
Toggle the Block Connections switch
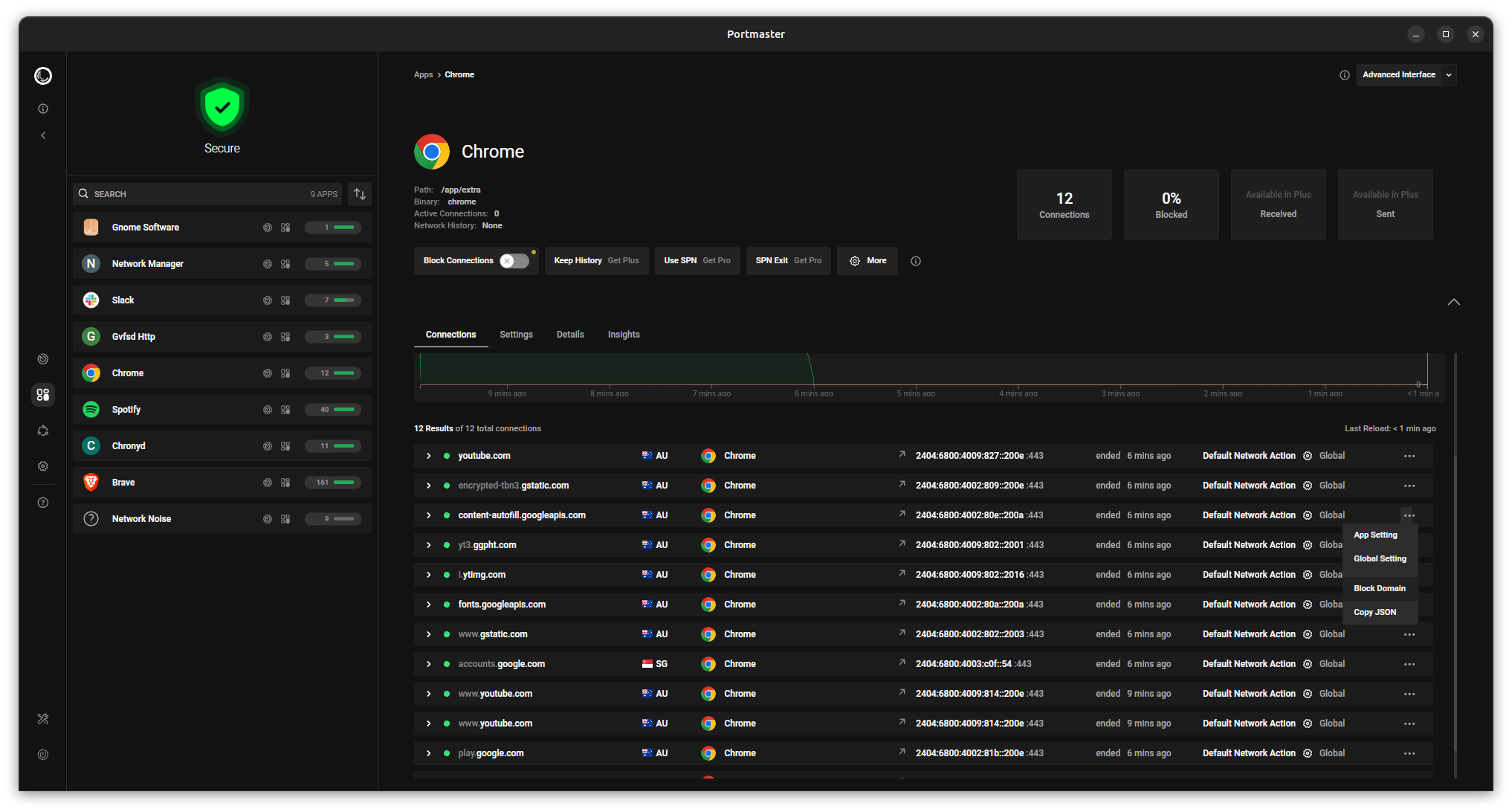click(x=514, y=261)
